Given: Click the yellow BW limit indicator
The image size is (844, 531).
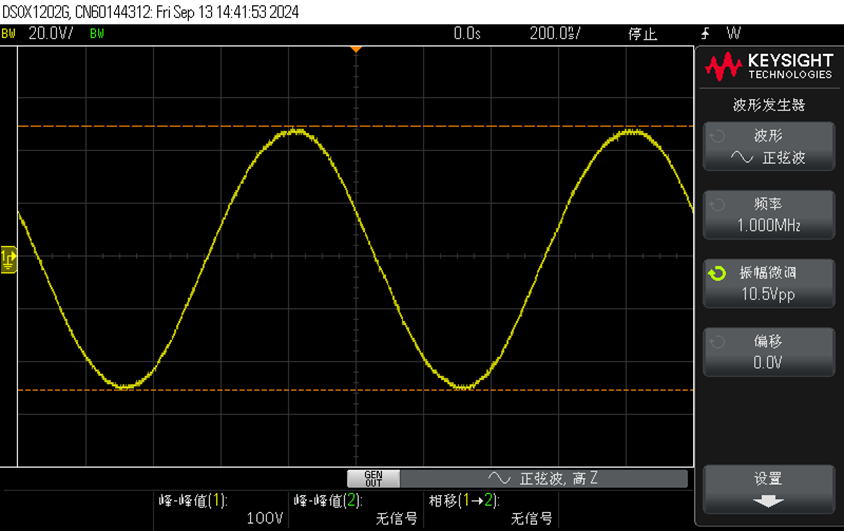Looking at the screenshot, I should (8, 33).
